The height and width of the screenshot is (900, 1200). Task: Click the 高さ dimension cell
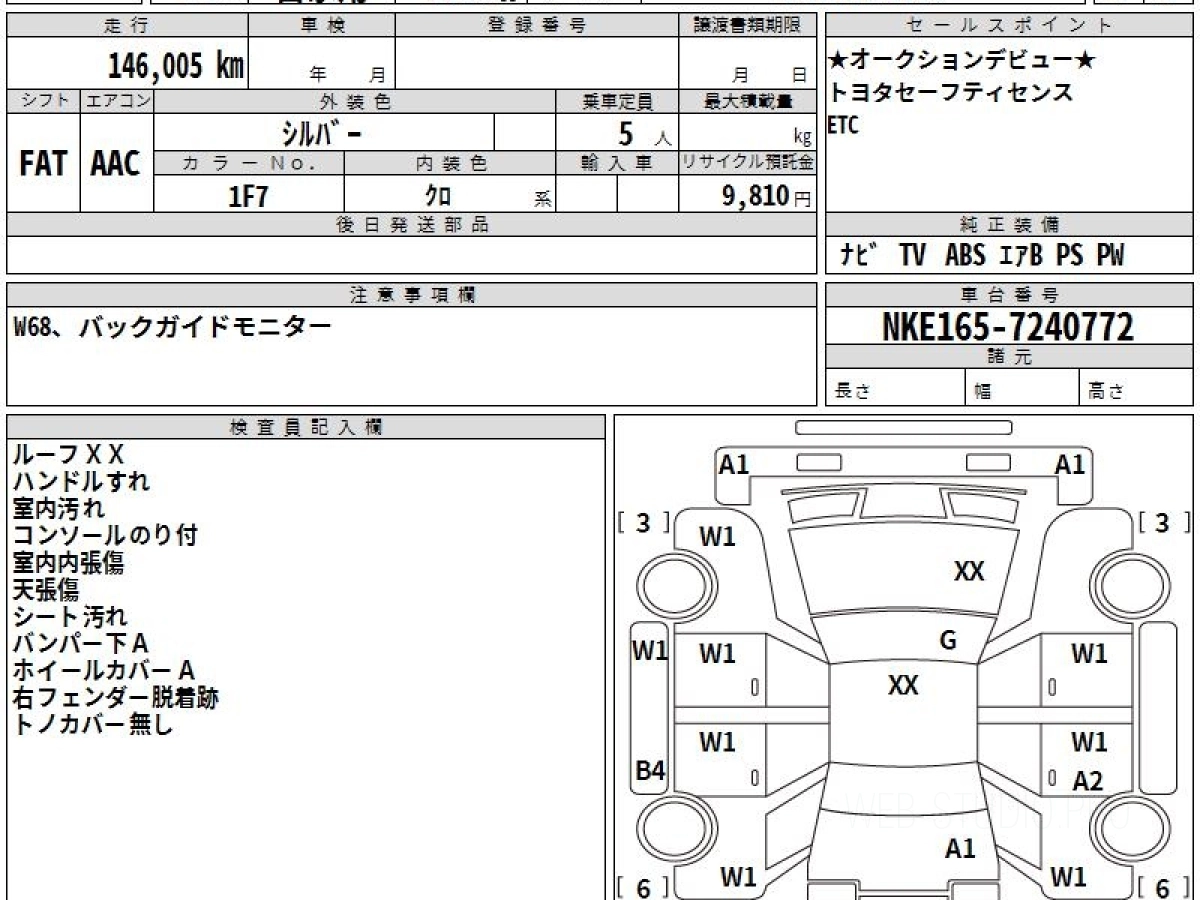[1136, 388]
